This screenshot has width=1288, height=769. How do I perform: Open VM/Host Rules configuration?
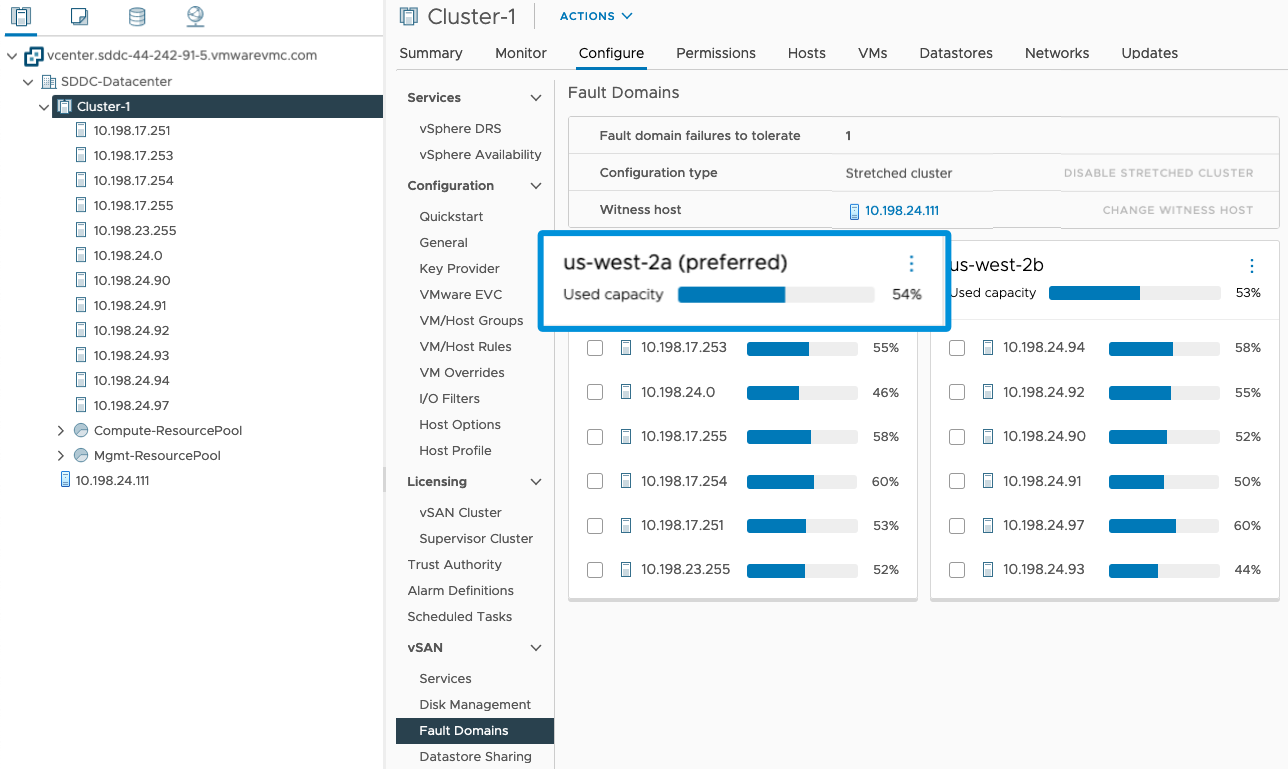click(466, 347)
